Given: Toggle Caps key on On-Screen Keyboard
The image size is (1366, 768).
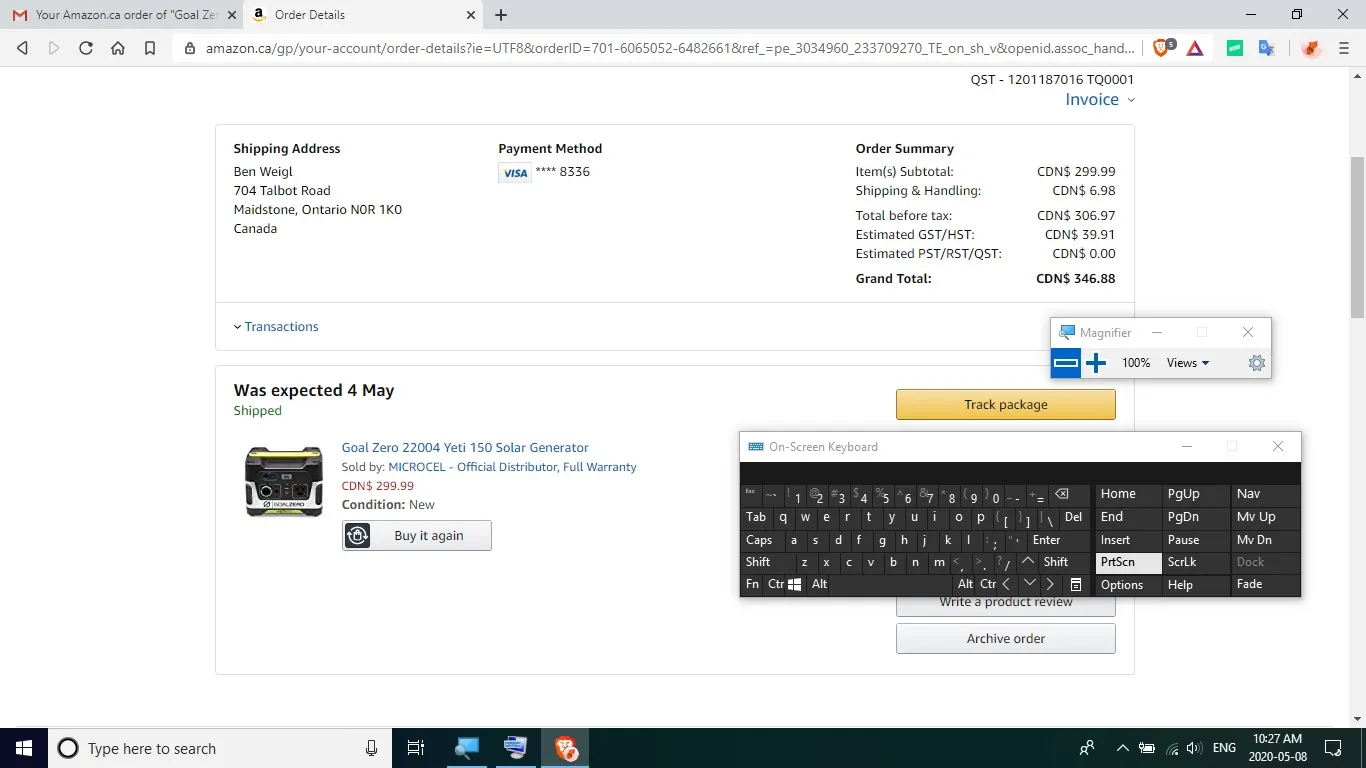Looking at the screenshot, I should 759,540.
